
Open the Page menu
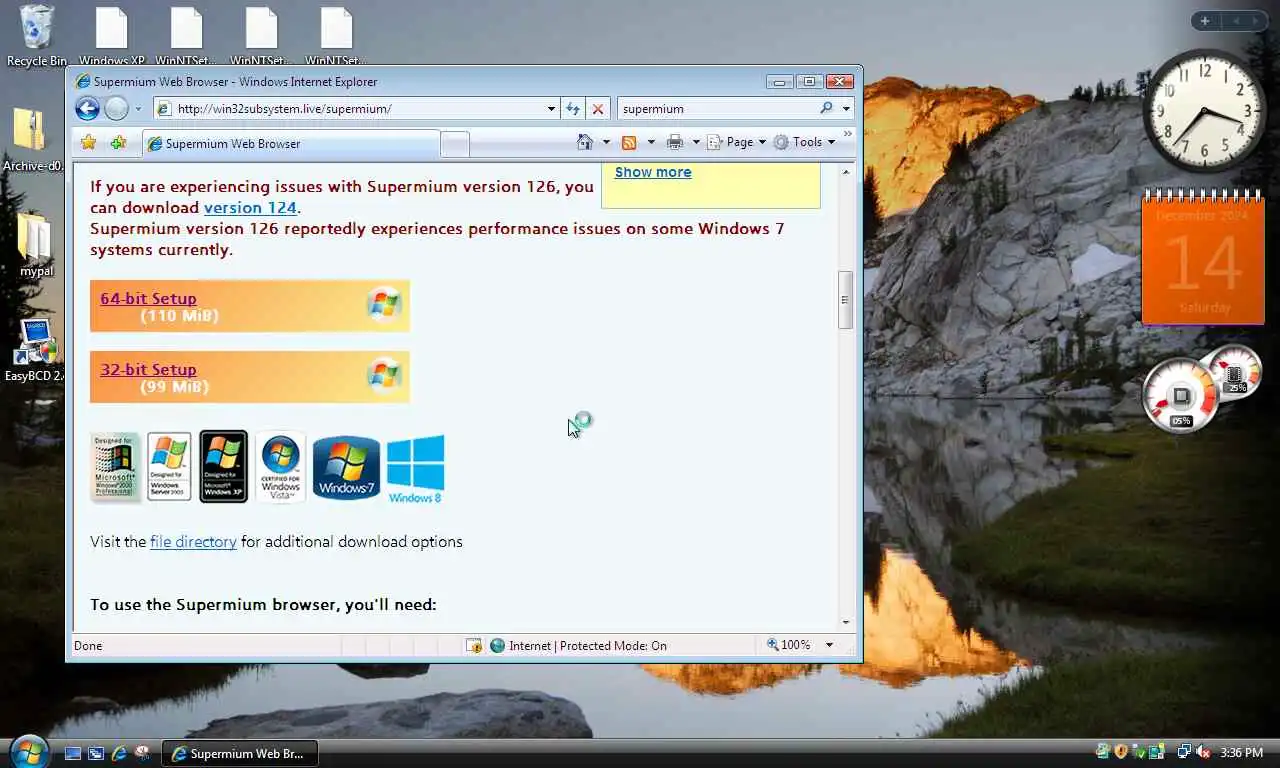(736, 142)
